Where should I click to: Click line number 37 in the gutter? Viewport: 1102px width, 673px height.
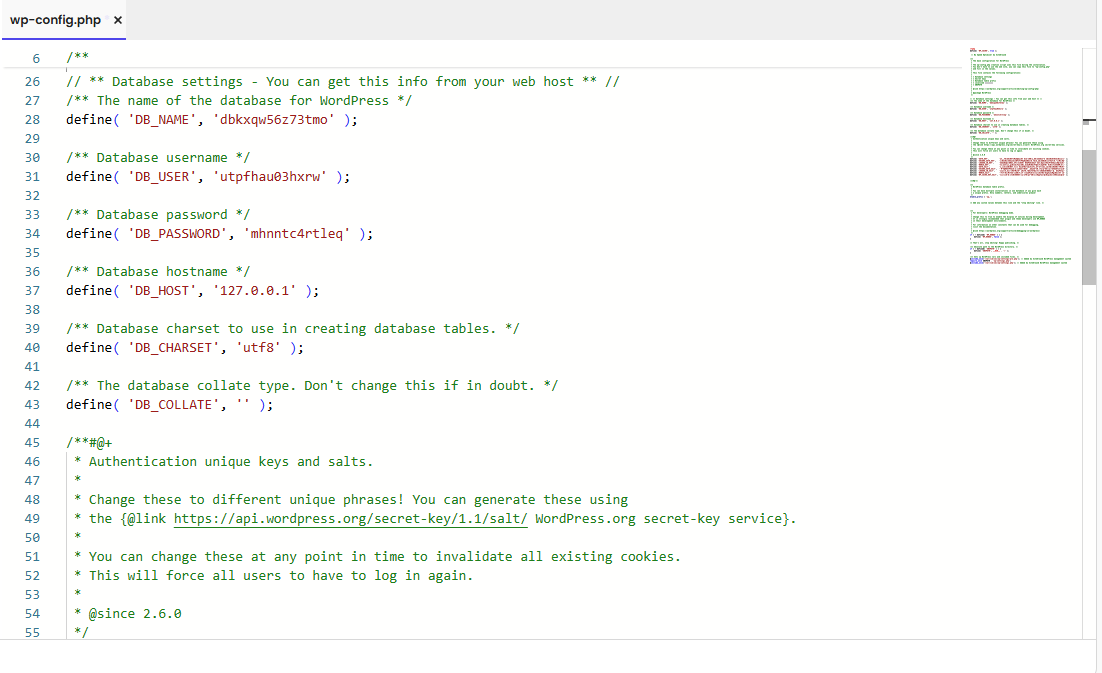(x=32, y=290)
